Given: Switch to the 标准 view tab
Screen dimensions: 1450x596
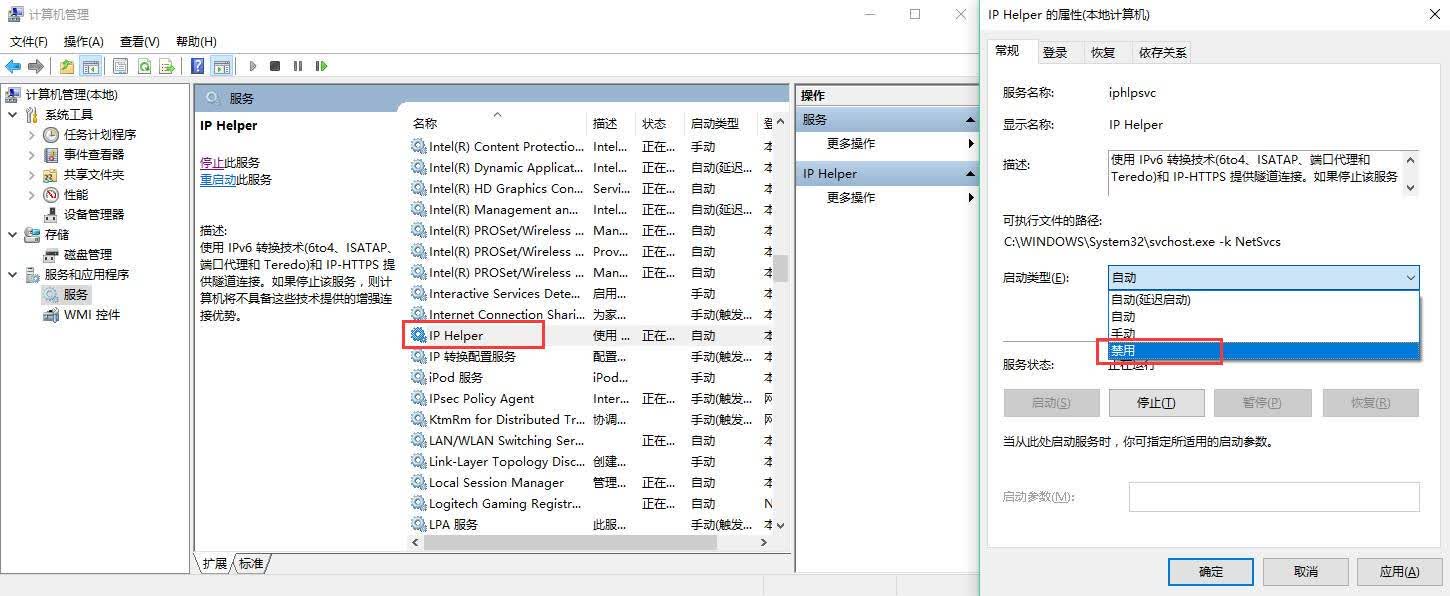Looking at the screenshot, I should [x=251, y=564].
